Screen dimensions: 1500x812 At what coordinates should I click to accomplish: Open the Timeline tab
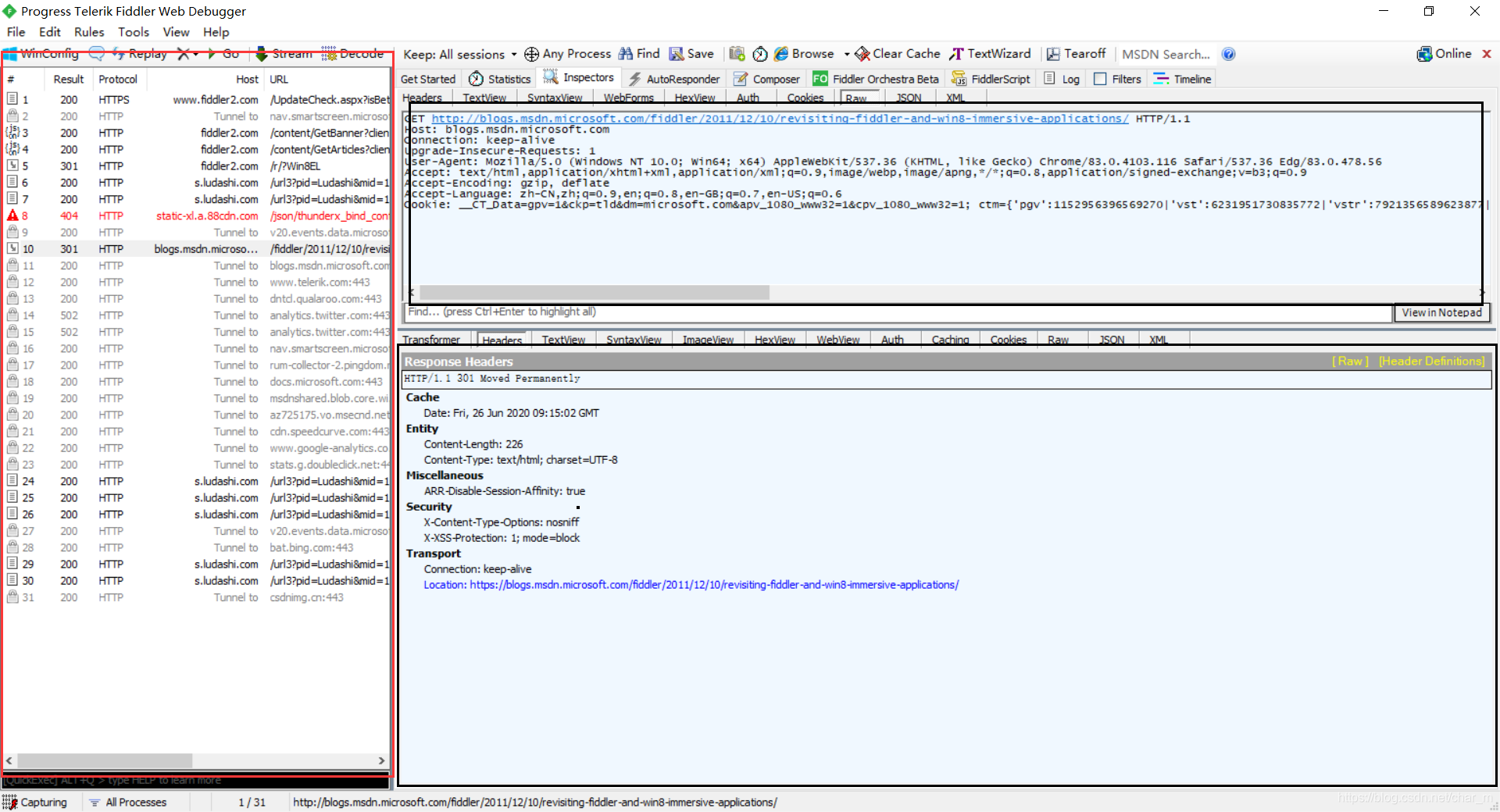1182,79
